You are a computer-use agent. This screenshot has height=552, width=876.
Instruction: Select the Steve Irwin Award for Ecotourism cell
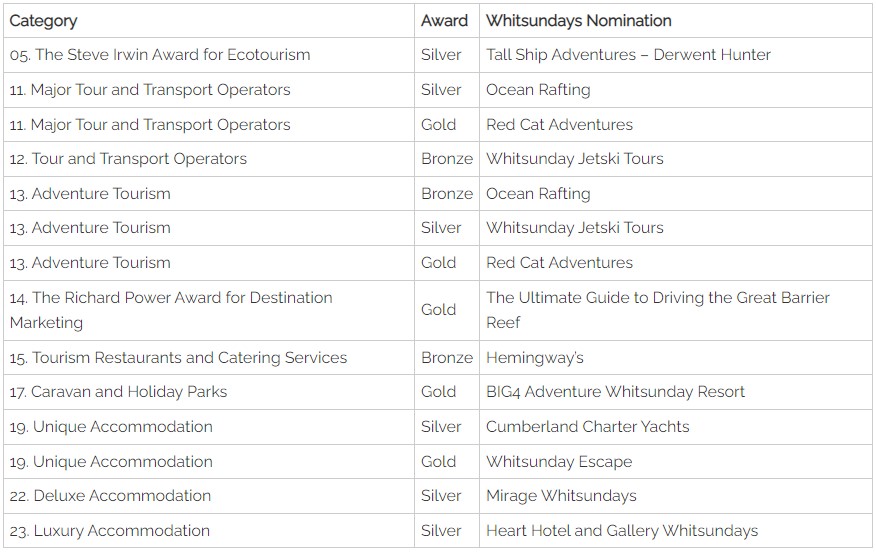click(160, 55)
